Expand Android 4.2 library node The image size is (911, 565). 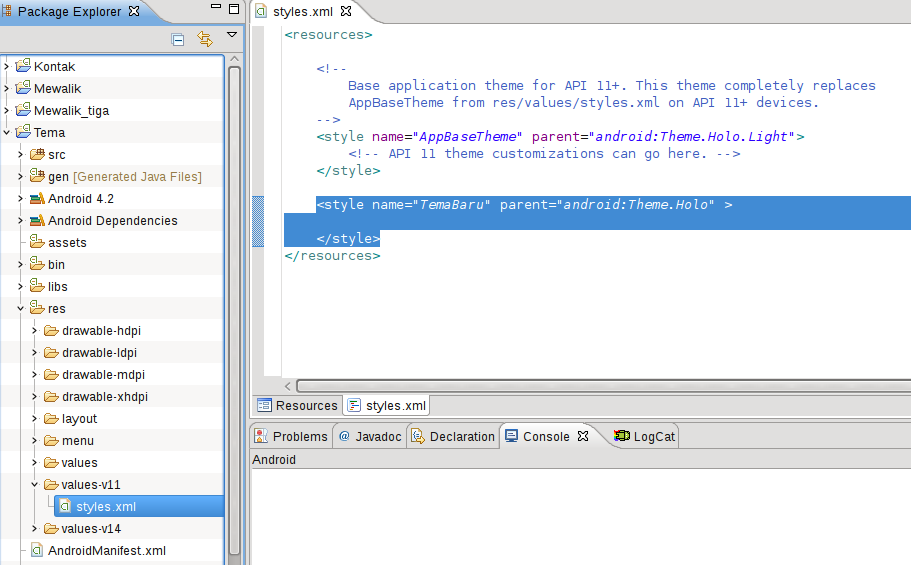(x=20, y=199)
